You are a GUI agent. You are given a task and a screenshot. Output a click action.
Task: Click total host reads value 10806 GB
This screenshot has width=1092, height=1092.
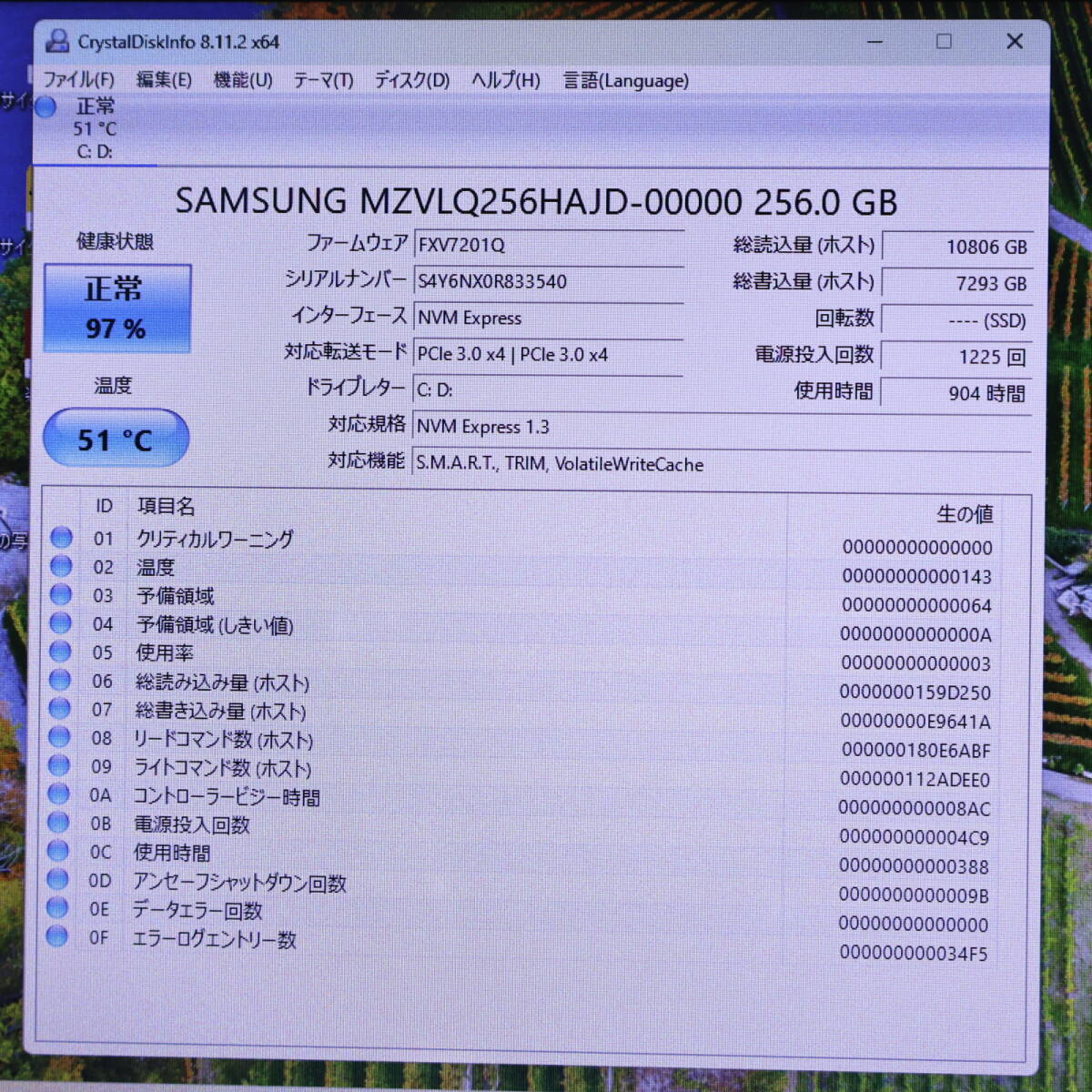[x=957, y=246]
